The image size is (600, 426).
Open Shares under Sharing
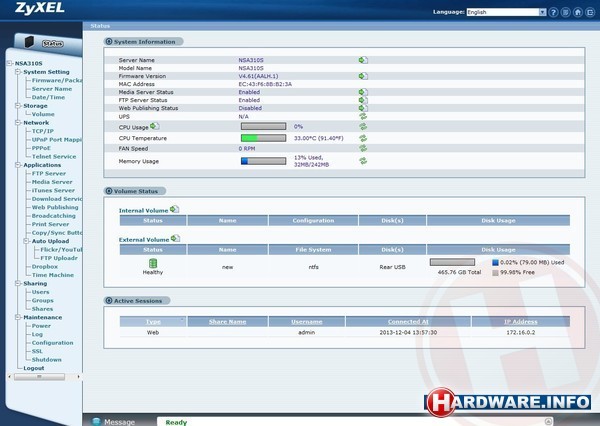pos(42,309)
